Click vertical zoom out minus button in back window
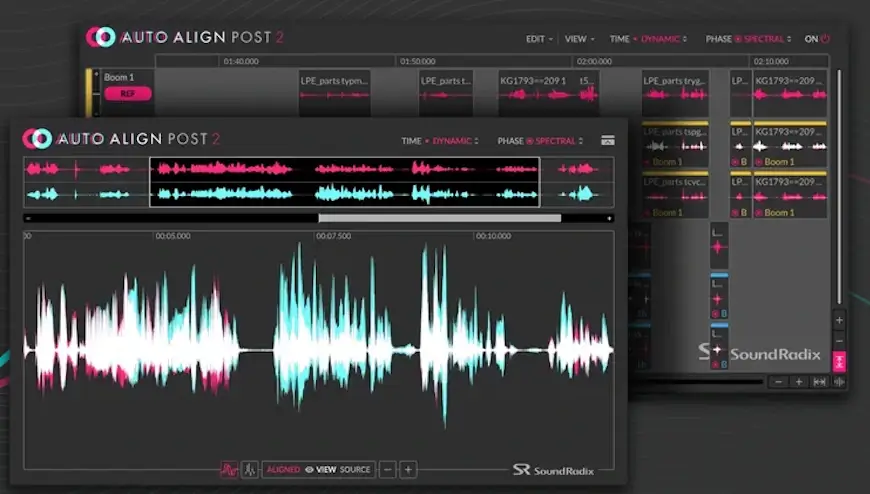 click(x=839, y=341)
